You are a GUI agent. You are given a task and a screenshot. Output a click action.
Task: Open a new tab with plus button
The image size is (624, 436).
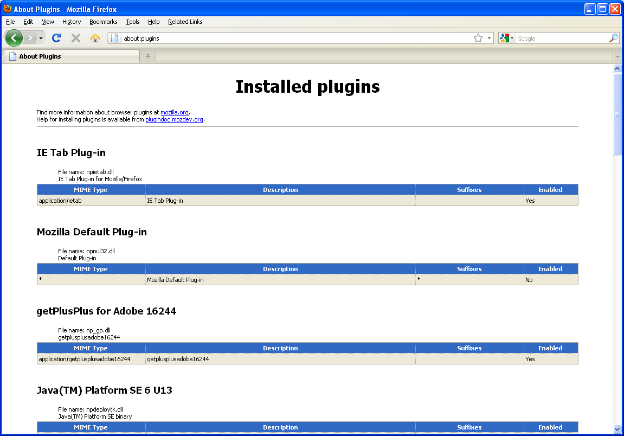point(148,56)
